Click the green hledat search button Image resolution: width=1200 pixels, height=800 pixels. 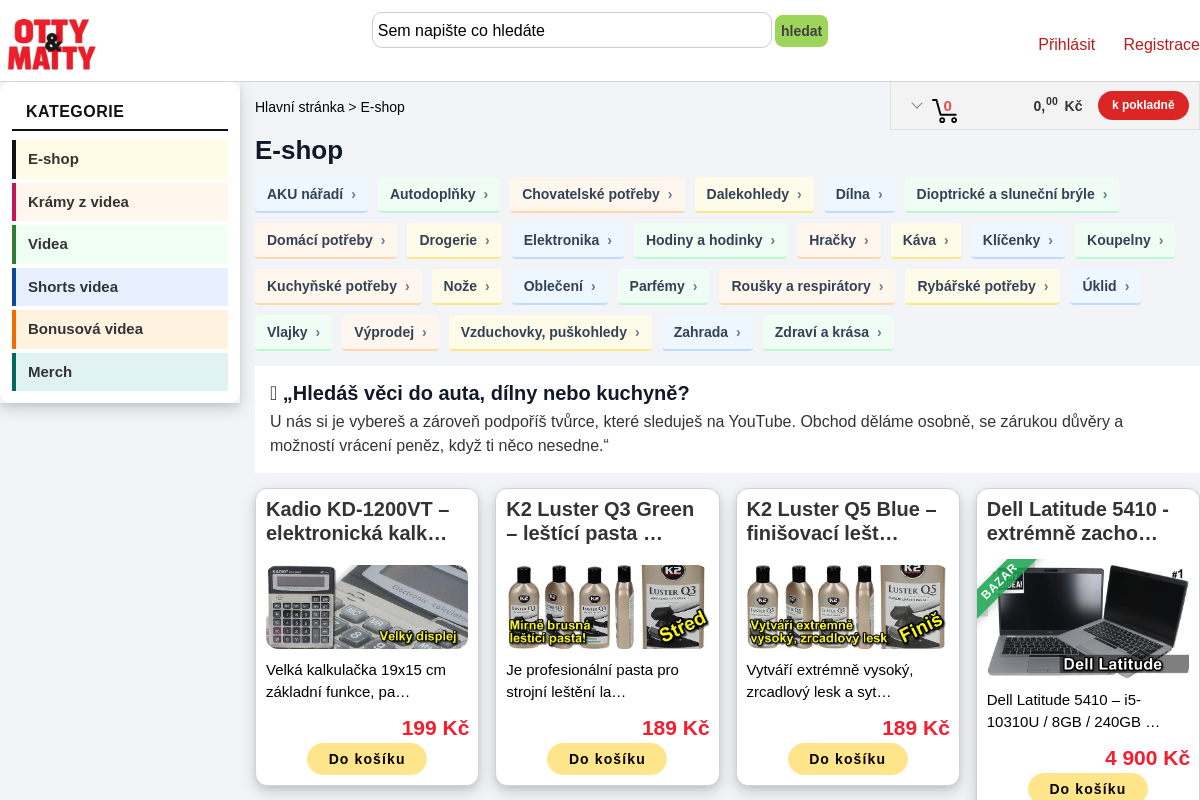coord(801,31)
